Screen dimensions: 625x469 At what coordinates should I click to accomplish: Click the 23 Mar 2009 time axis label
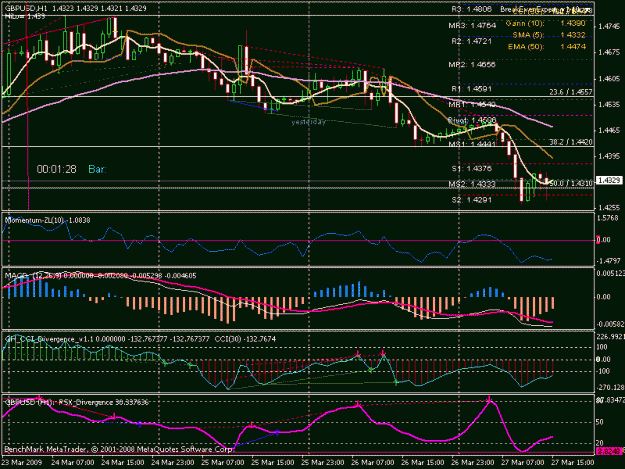click(x=22, y=462)
